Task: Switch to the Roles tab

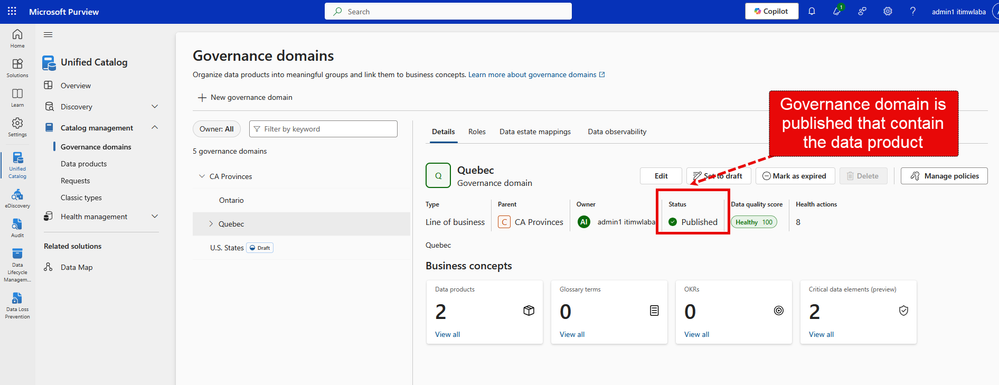Action: [x=477, y=131]
